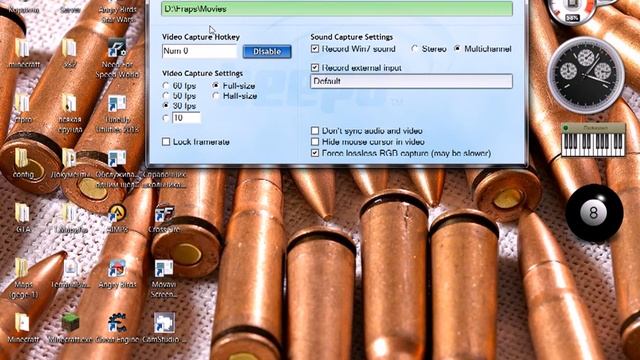
Task: Choose Half-size video capture
Action: [216, 96]
